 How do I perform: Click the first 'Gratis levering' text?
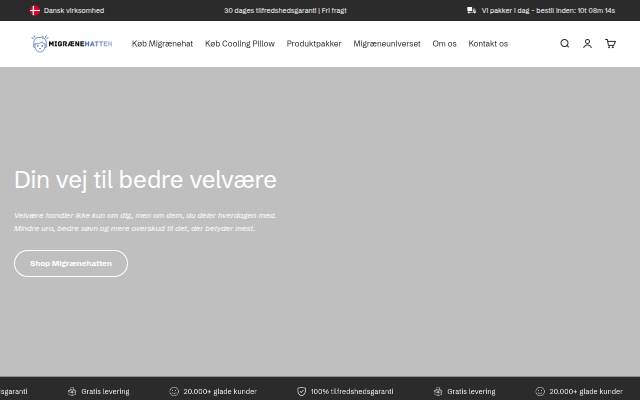coord(105,391)
